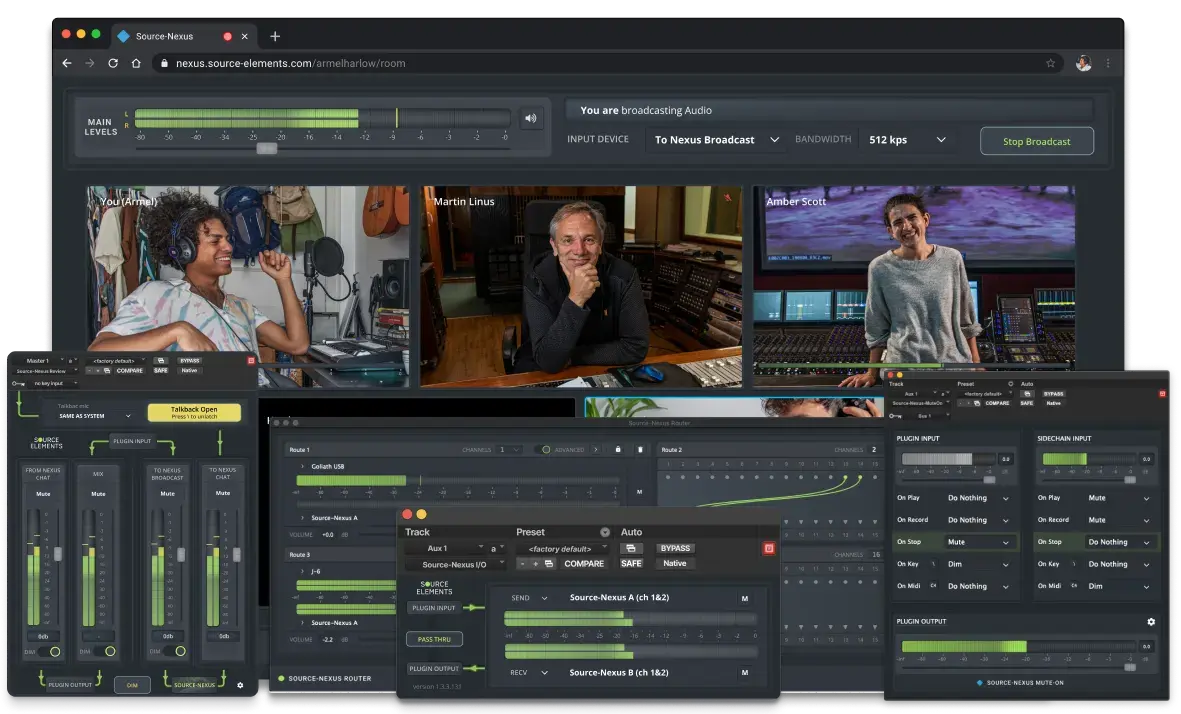Image resolution: width=1181 pixels, height=714 pixels.
Task: Bookmark page with the star icon
Action: (x=1050, y=63)
